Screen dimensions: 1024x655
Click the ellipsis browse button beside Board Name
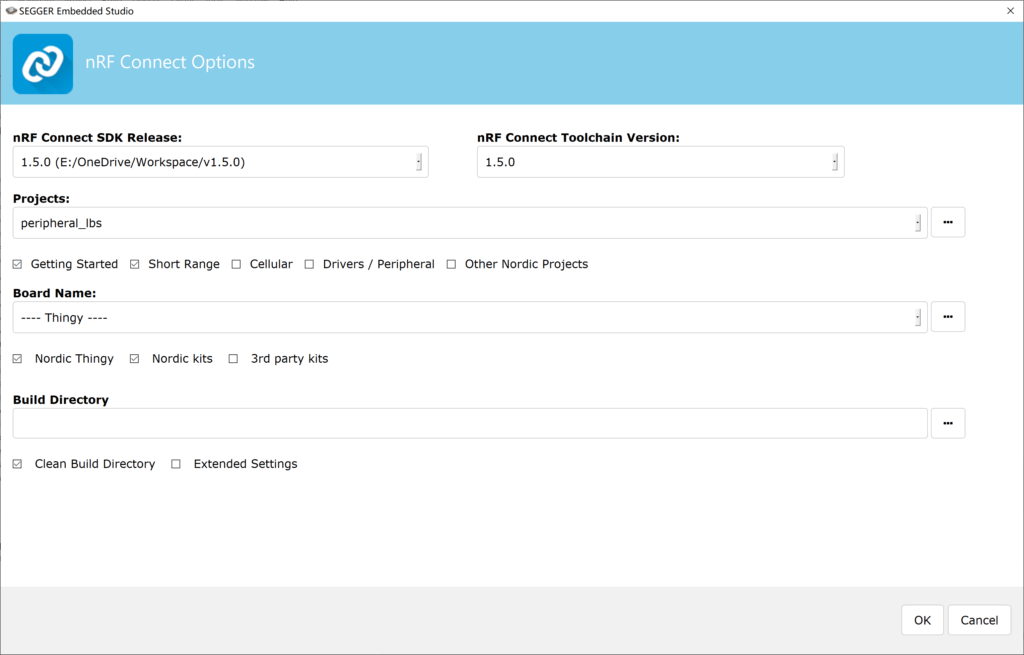point(947,317)
